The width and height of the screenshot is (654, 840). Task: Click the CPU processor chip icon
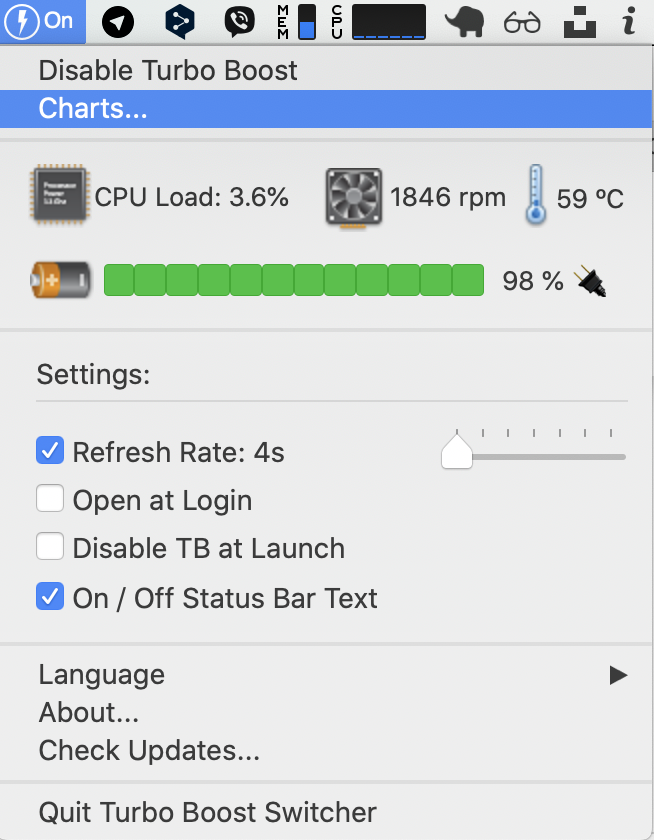point(58,196)
